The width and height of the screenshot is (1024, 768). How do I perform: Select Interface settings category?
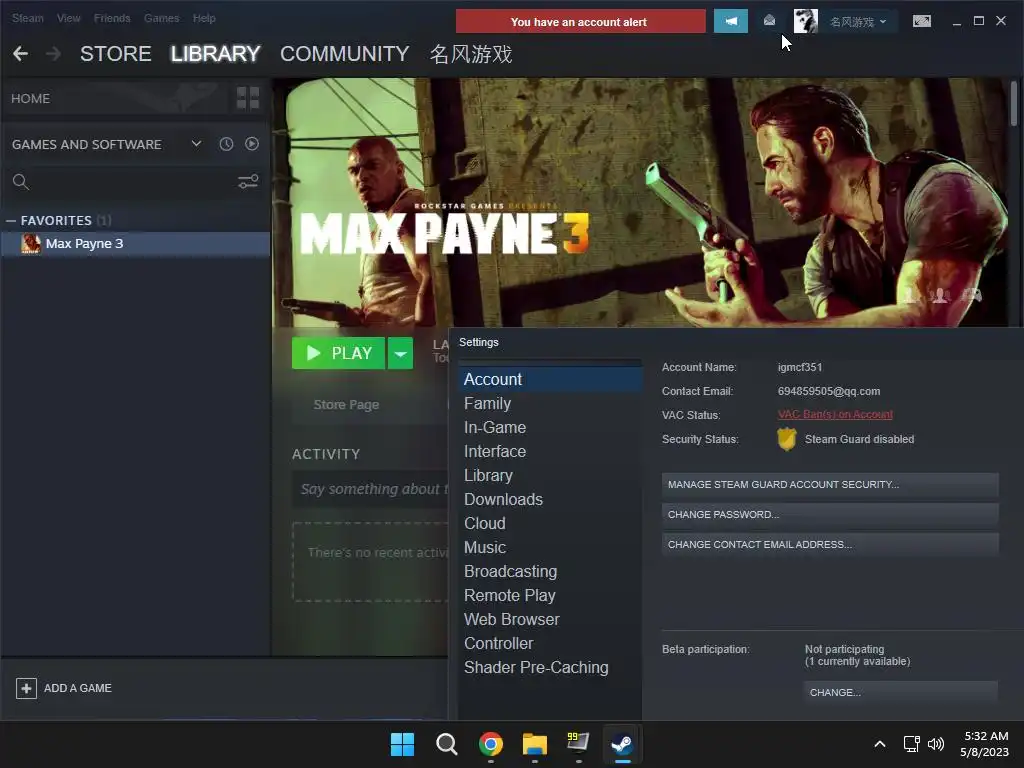click(550, 451)
